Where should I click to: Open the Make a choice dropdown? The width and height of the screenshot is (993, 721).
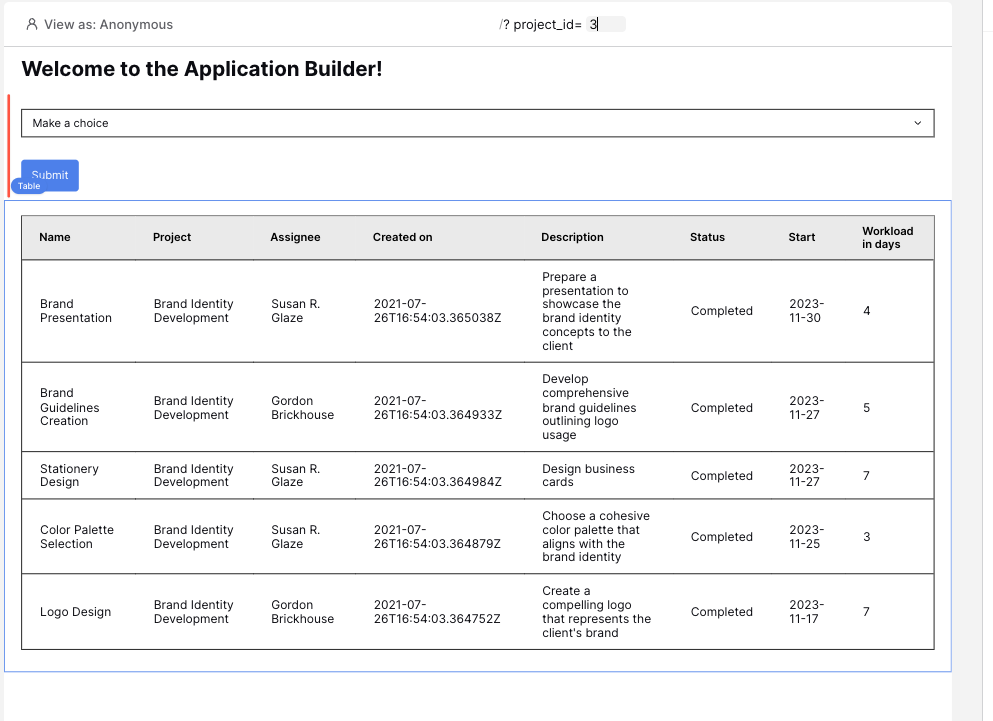pyautogui.click(x=477, y=123)
